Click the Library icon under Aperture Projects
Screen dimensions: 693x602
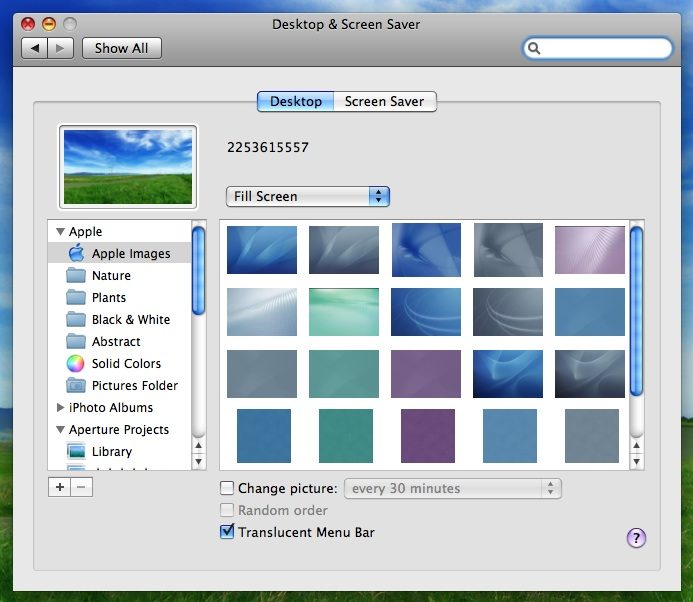point(76,451)
